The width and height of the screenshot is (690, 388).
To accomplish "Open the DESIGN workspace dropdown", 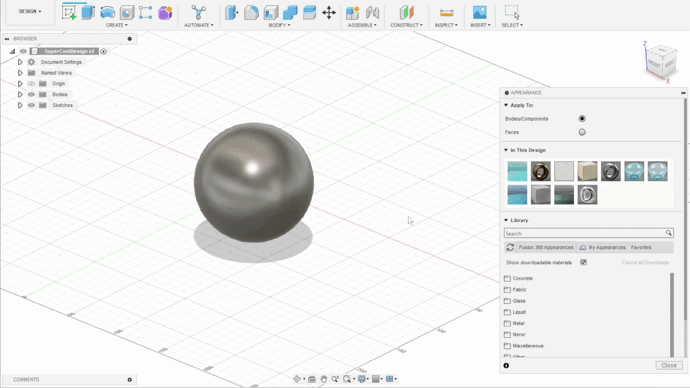I will [x=30, y=11].
